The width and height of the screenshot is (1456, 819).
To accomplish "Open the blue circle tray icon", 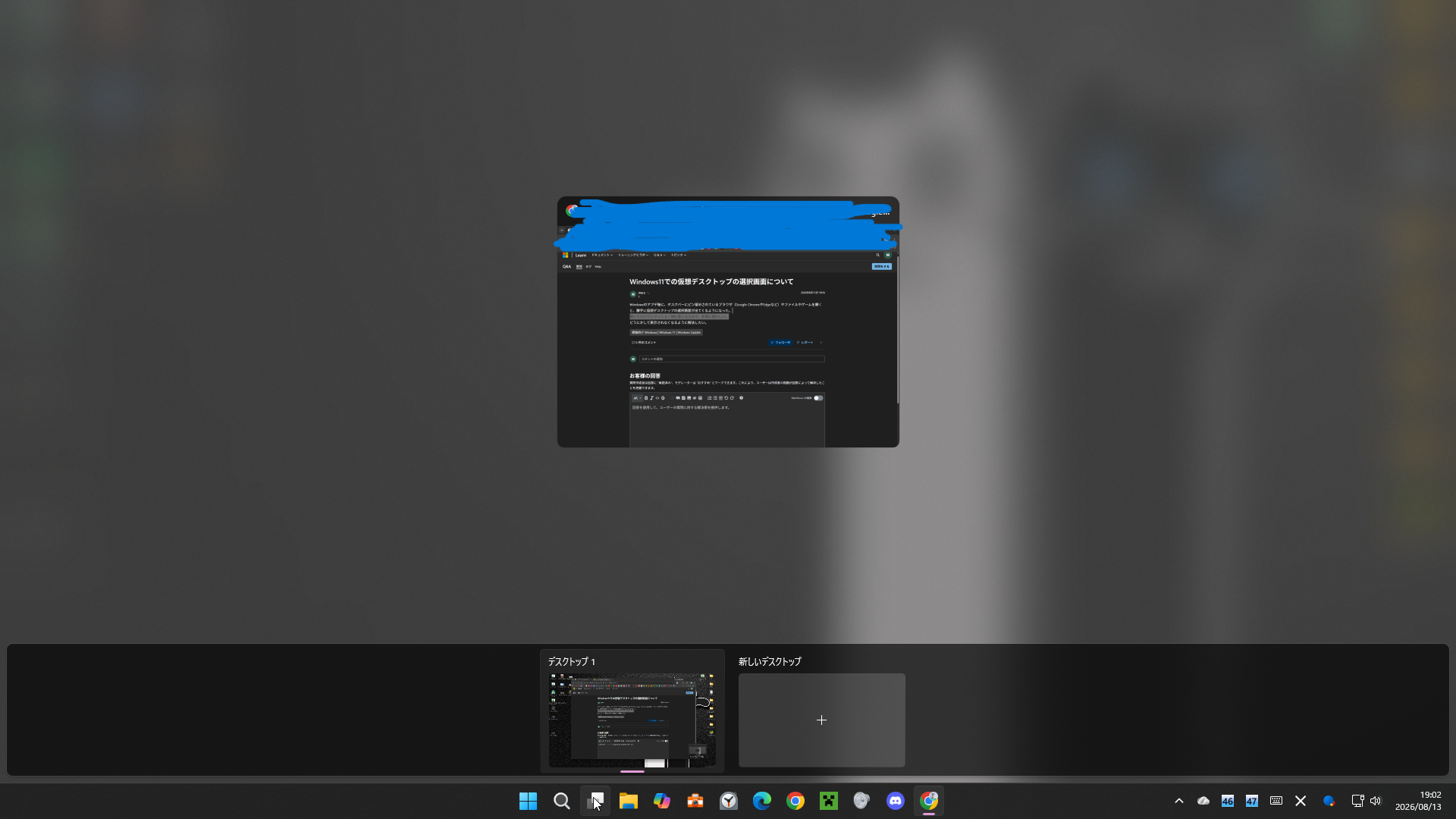I will pyautogui.click(x=1329, y=801).
